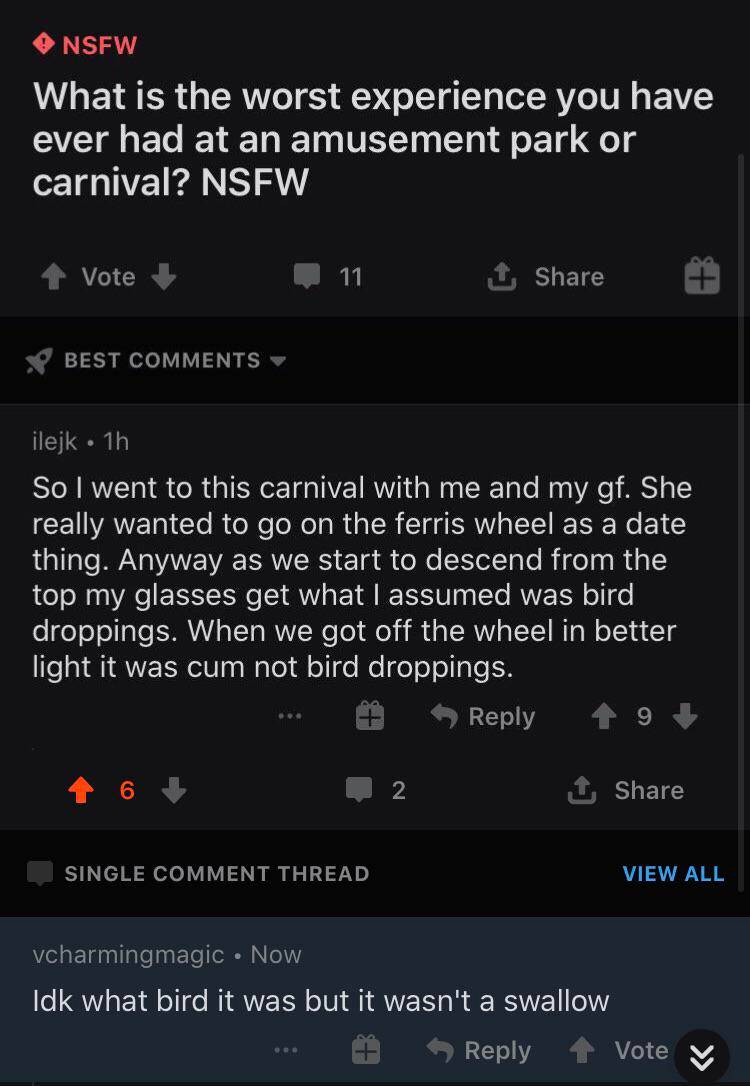Share the amusement park post
750x1086 pixels.
[545, 276]
